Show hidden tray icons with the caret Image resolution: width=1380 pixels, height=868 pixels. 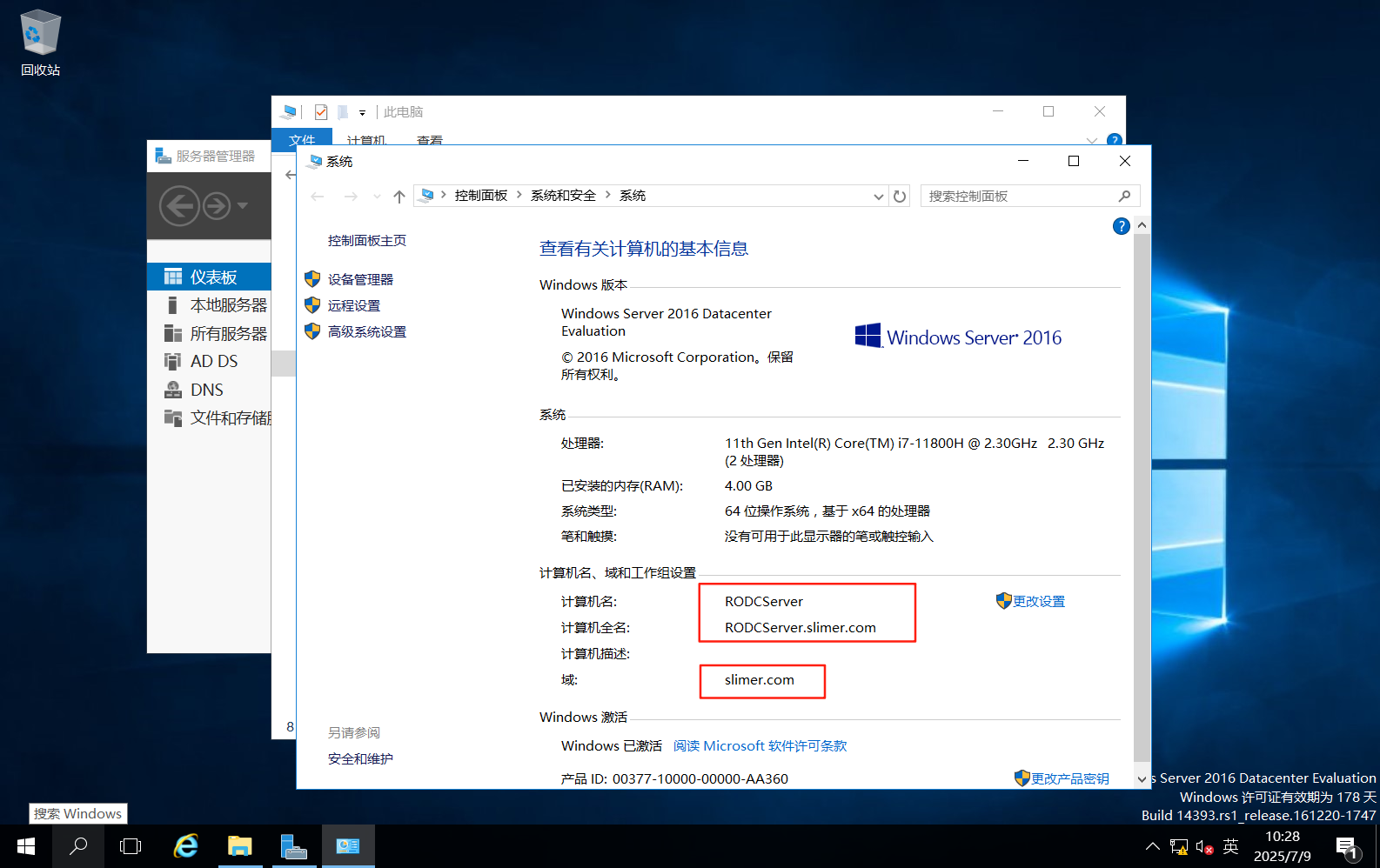[x=1153, y=846]
